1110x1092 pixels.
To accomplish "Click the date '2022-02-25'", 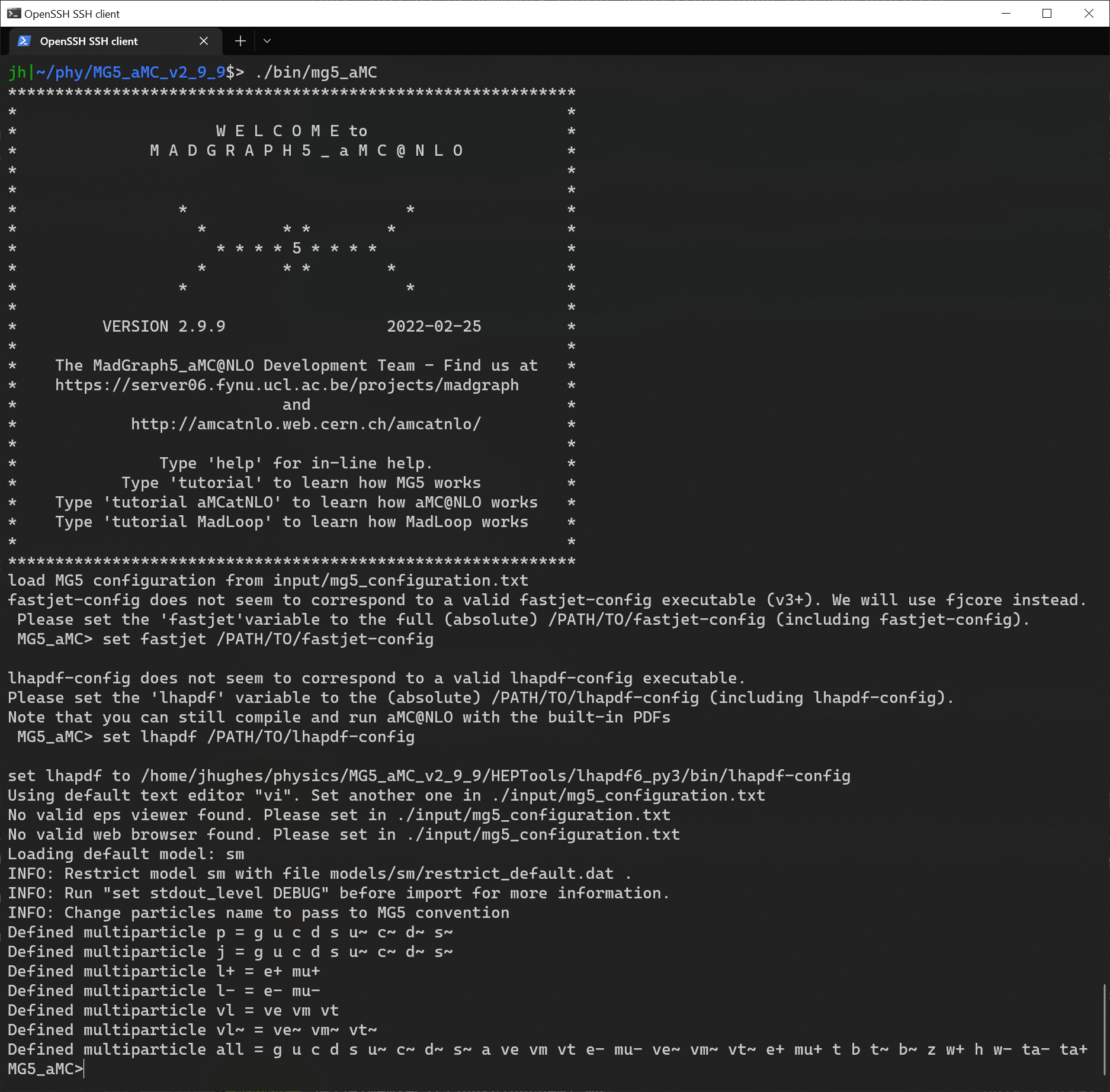I will coord(434,326).
